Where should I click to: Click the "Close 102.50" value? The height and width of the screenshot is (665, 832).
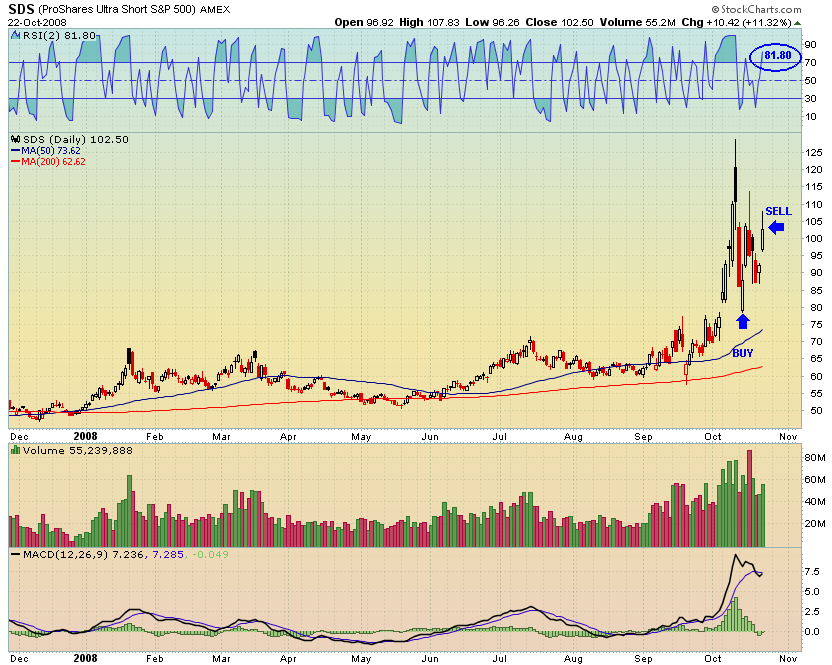pos(559,22)
